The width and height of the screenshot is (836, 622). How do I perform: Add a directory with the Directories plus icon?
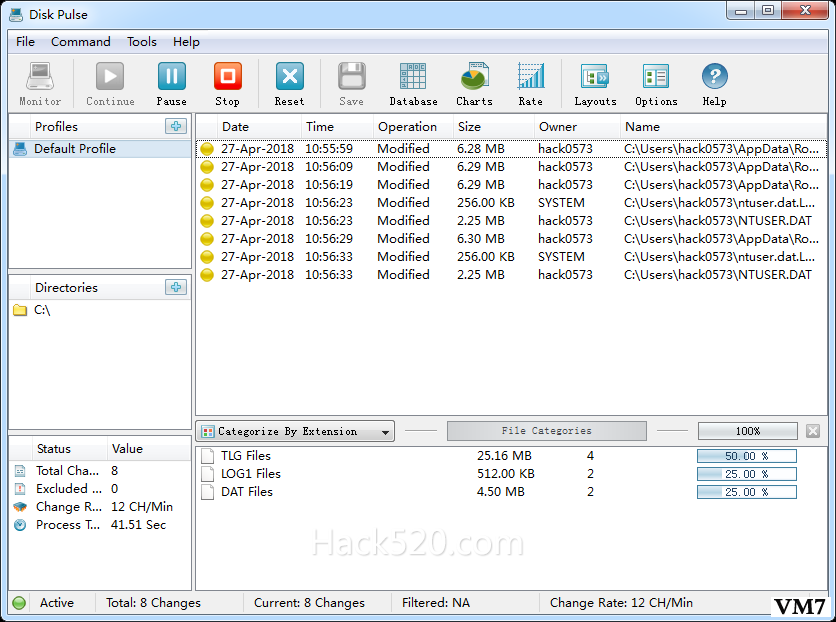176,287
